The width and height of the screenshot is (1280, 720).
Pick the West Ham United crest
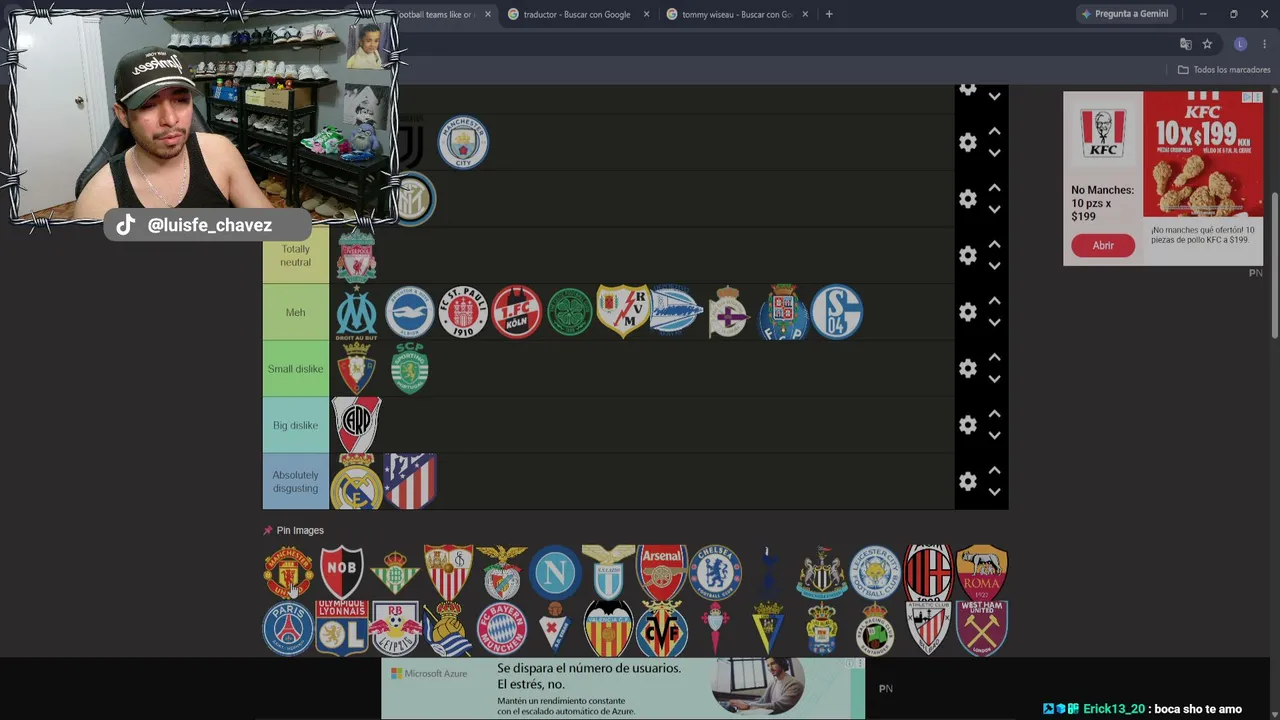pos(982,628)
